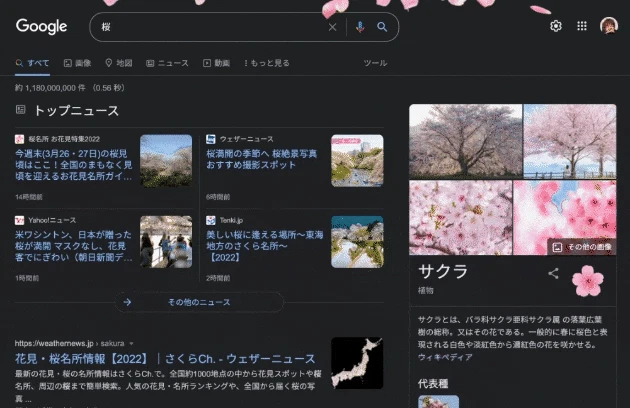
Task: Open thumbnail of 今週末の桜見頃 news item
Action: click(166, 161)
